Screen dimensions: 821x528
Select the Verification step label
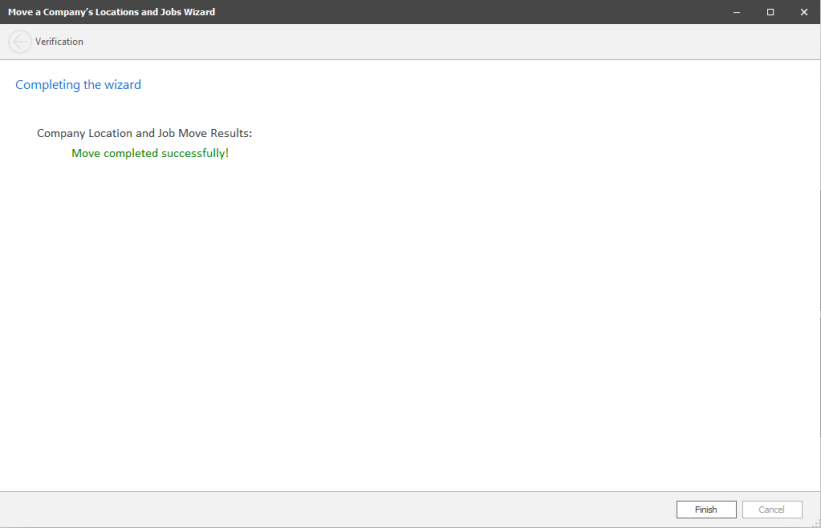[59, 42]
